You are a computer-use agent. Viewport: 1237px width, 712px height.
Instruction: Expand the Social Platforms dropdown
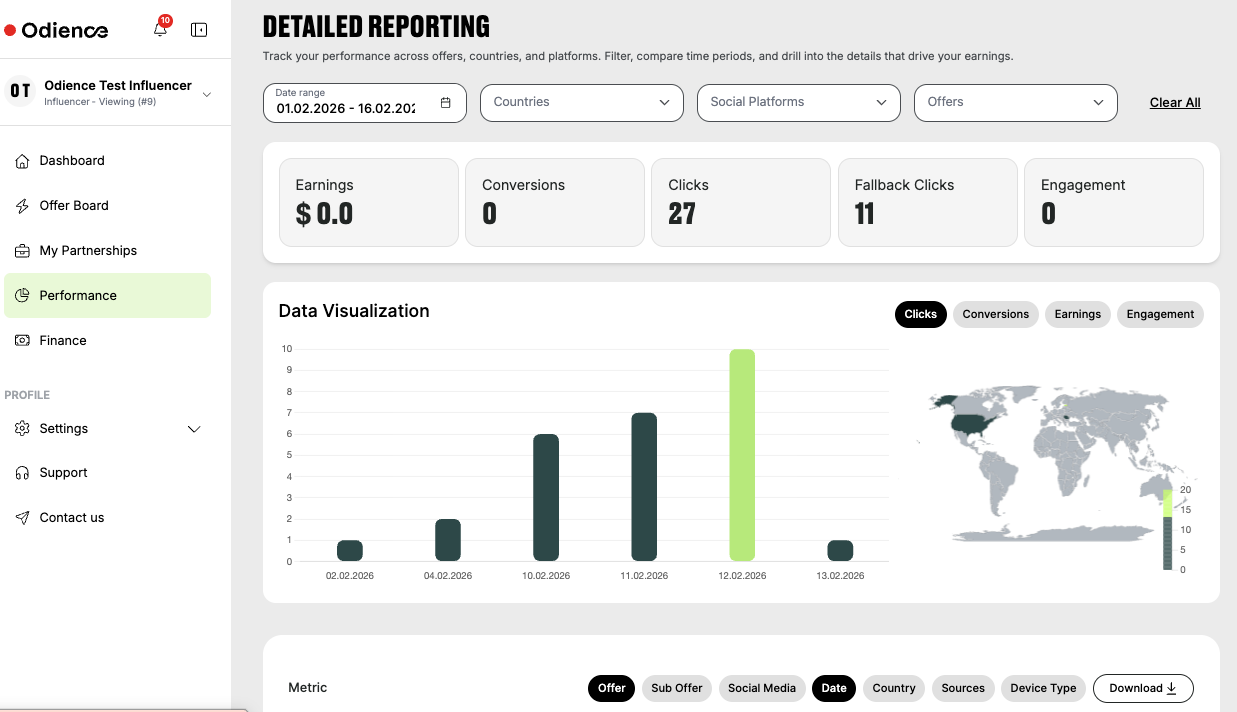[798, 102]
